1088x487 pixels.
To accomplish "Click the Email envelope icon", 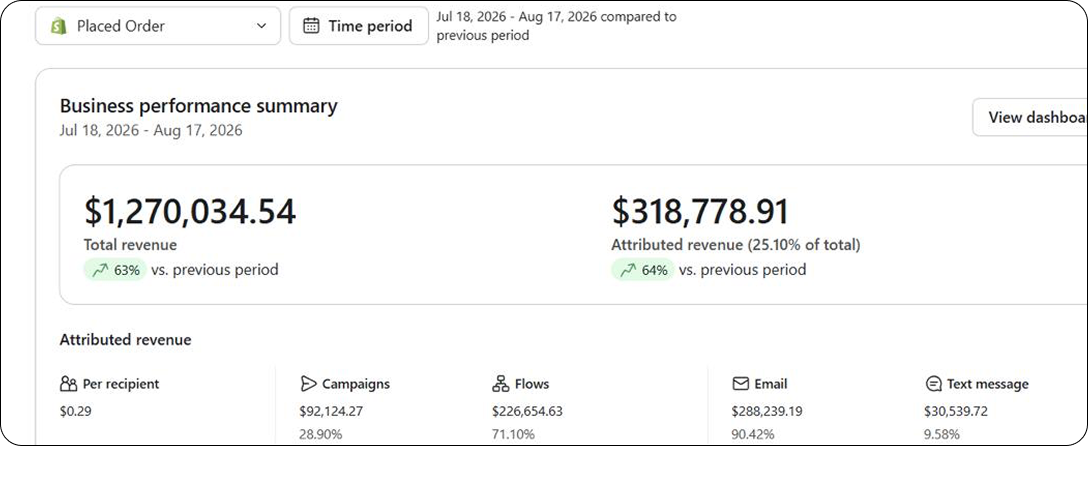I will point(740,384).
